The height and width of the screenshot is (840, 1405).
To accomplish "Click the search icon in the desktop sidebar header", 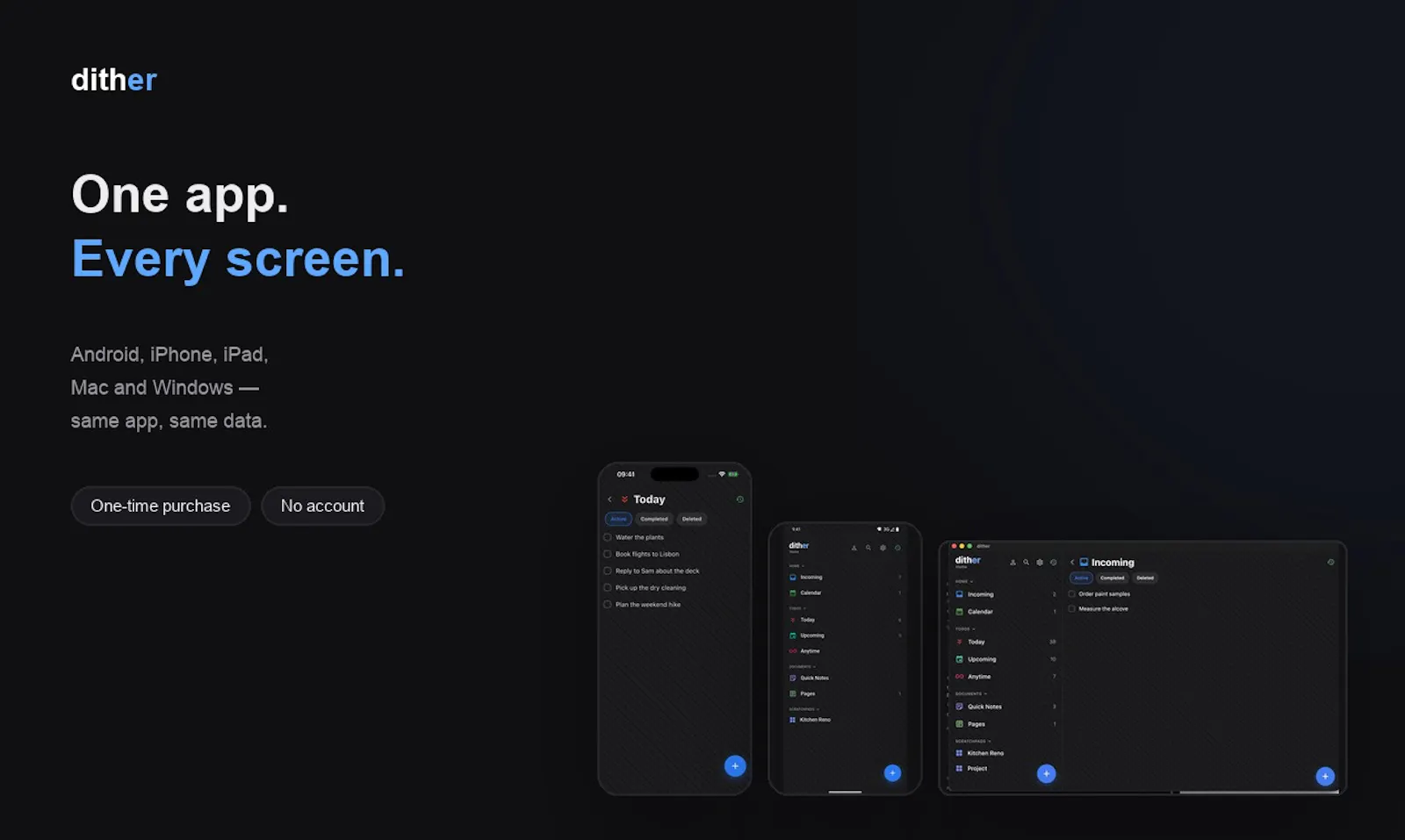I will (x=1026, y=563).
